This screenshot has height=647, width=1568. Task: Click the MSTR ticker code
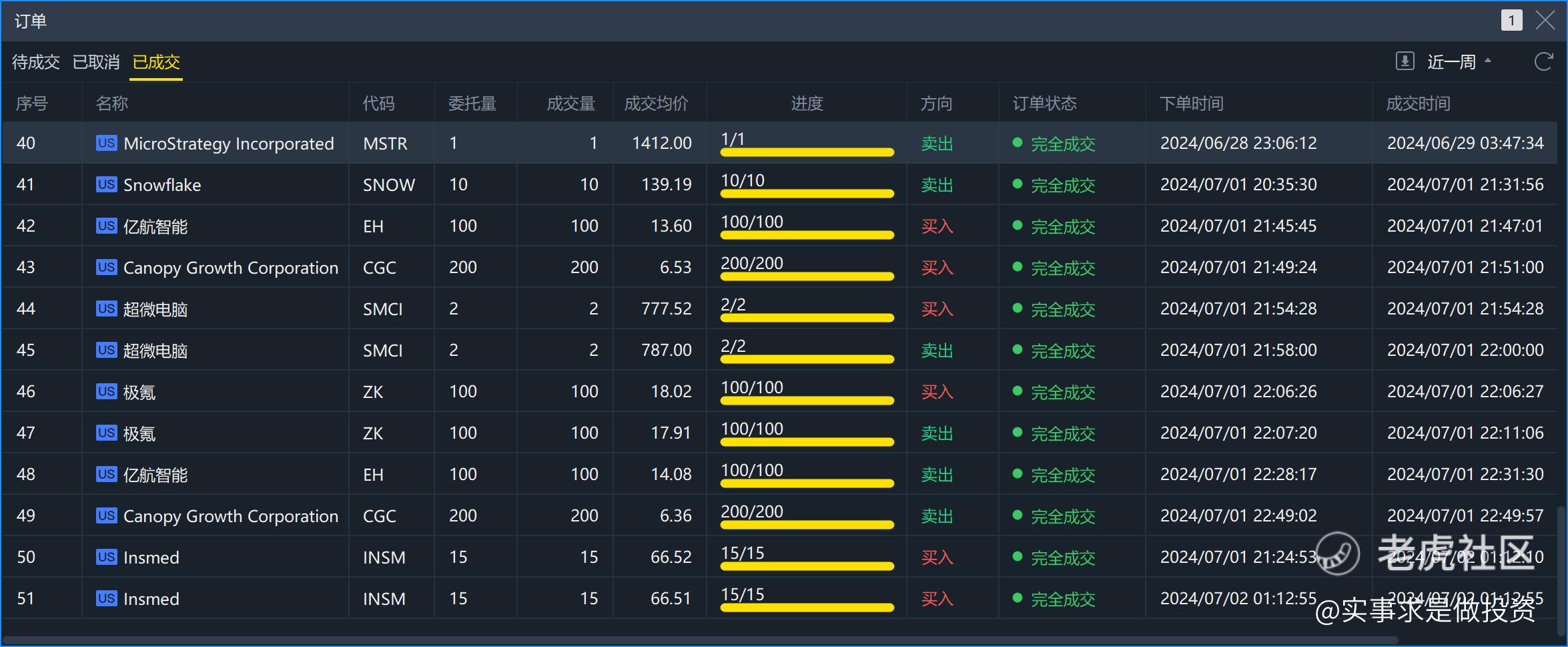(x=385, y=144)
